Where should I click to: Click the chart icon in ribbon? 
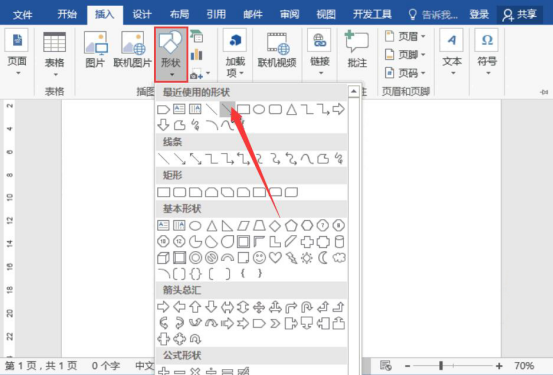(x=196, y=55)
